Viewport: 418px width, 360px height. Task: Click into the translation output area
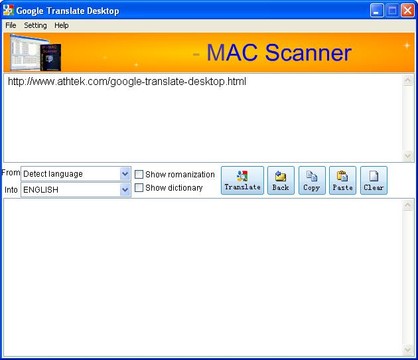[x=203, y=277]
